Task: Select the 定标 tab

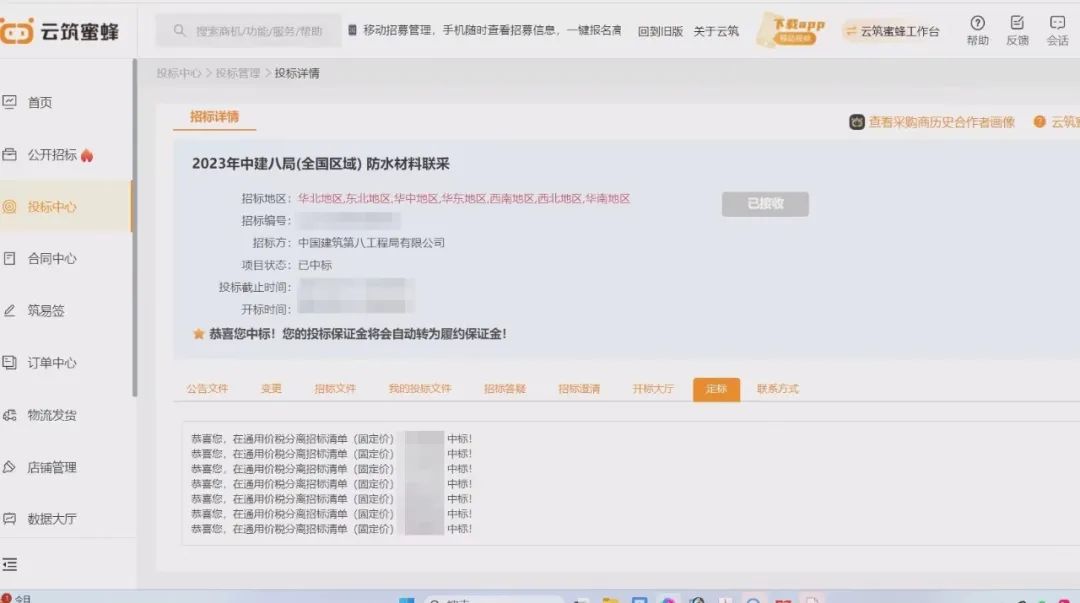Action: point(716,389)
